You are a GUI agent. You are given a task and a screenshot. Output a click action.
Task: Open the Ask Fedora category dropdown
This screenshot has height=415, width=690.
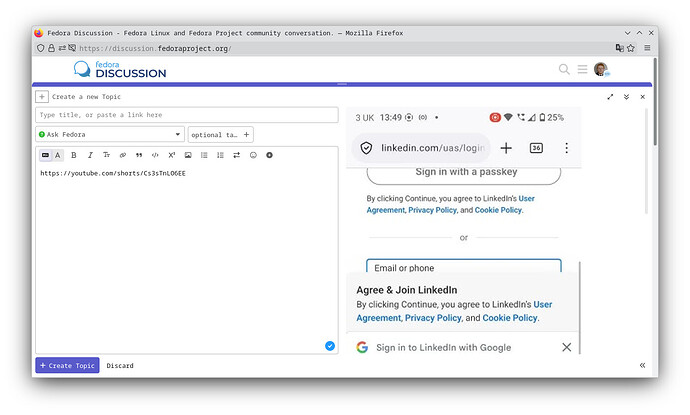[110, 135]
